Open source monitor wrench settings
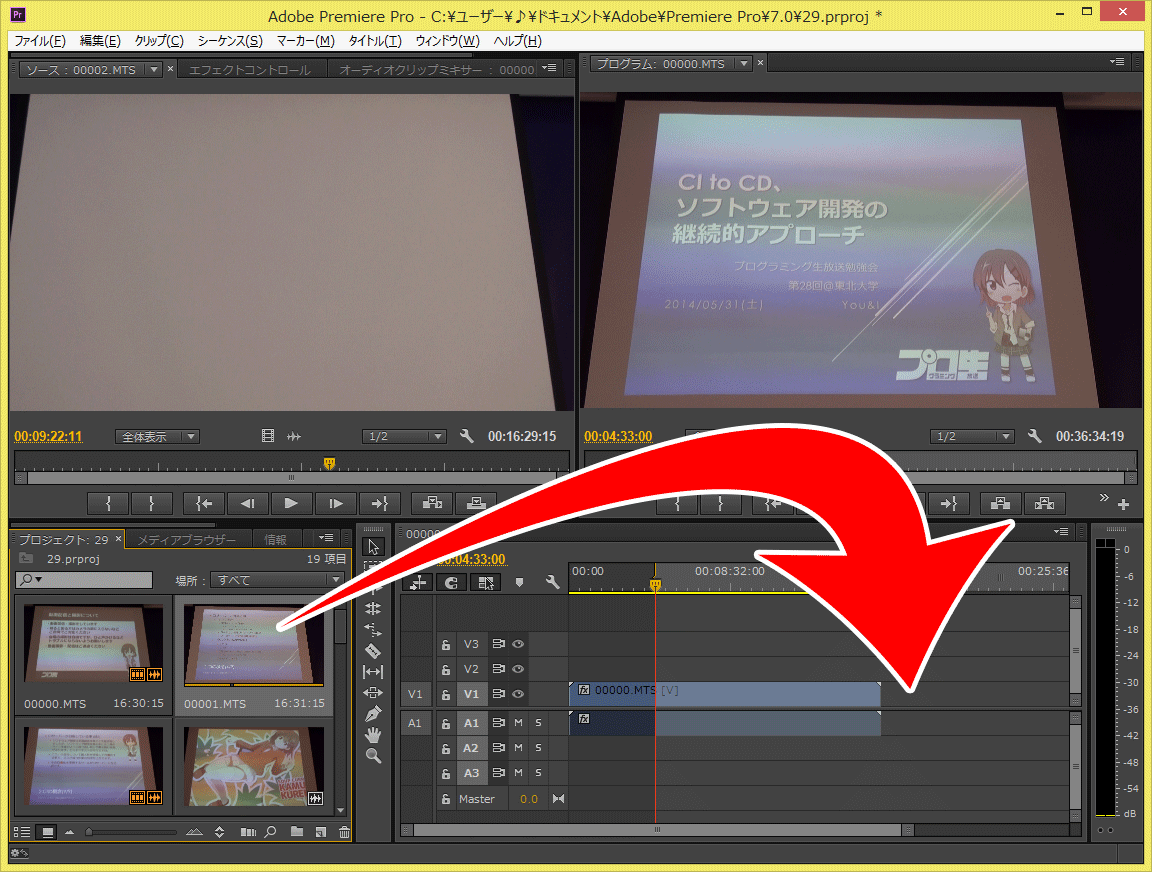Screen dimensions: 1152x872 point(466,436)
